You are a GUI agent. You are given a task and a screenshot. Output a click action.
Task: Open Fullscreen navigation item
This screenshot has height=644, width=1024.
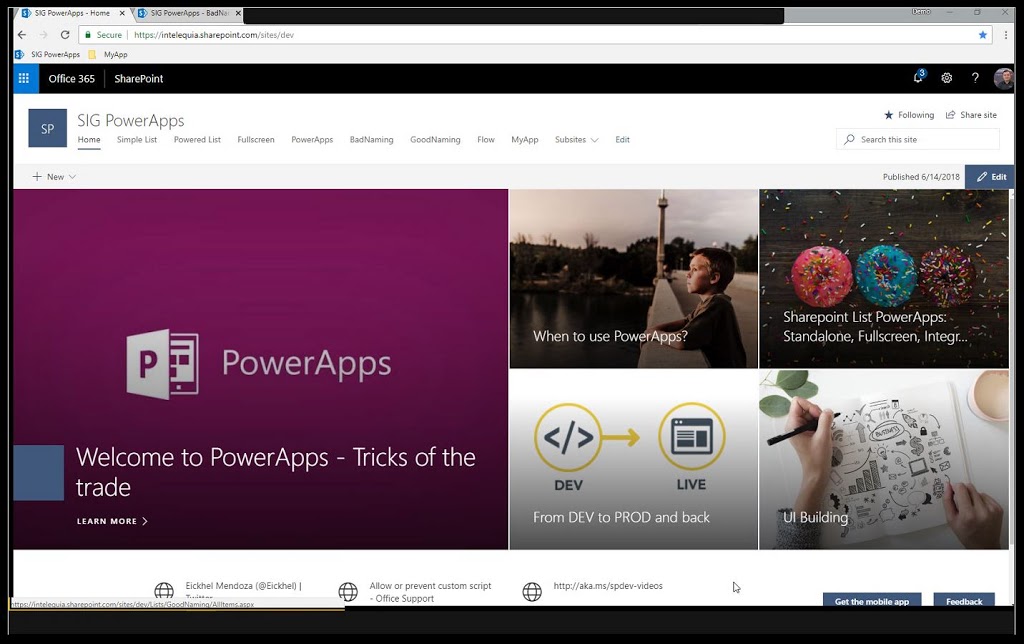pos(256,140)
